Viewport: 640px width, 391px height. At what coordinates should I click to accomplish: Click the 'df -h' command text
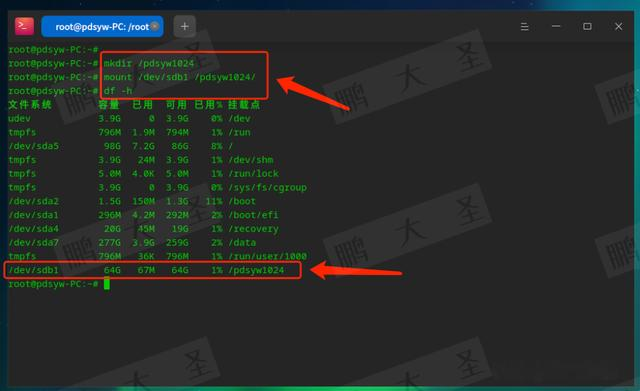(x=118, y=91)
